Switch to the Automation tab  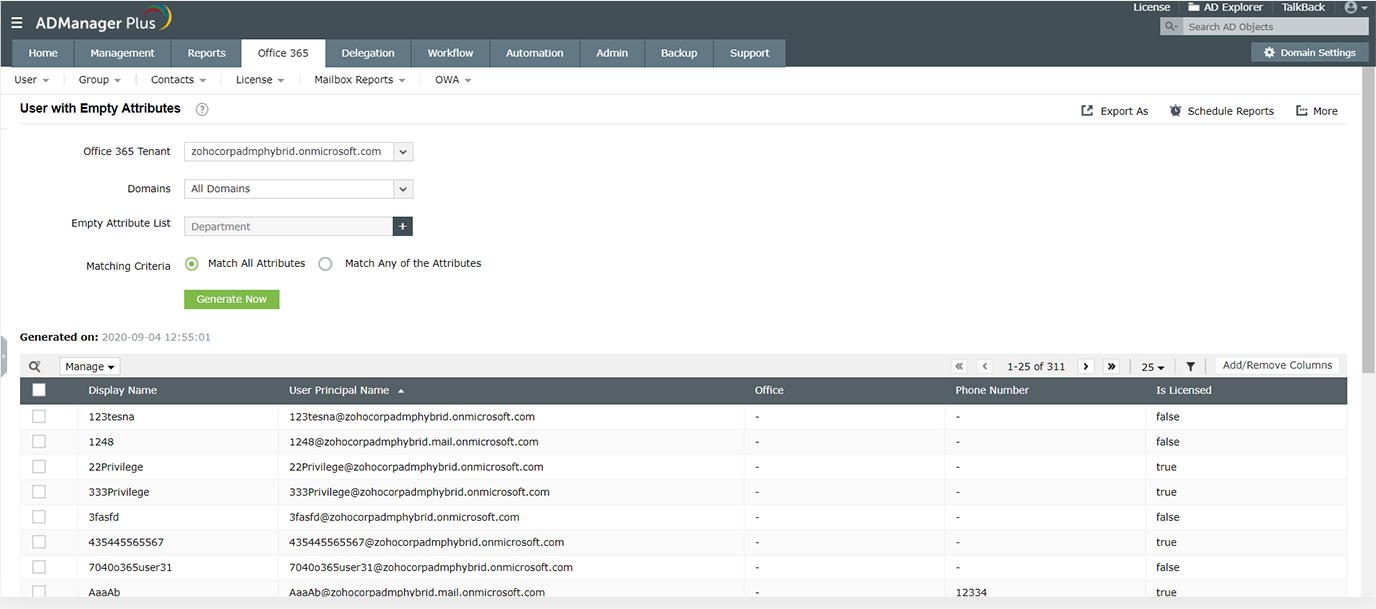534,52
